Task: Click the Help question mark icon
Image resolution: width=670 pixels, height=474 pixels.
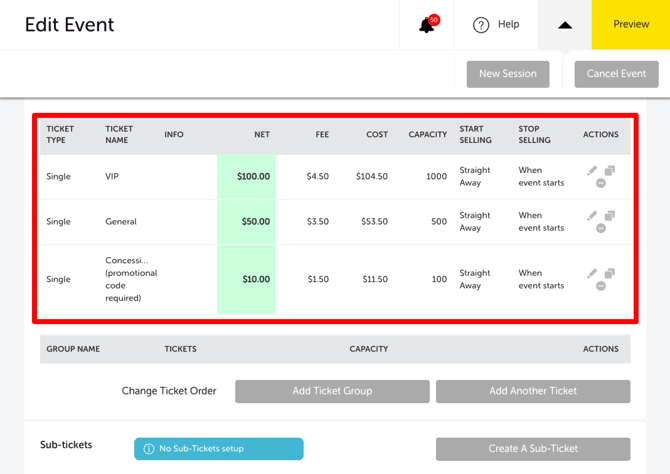Action: coord(481,25)
